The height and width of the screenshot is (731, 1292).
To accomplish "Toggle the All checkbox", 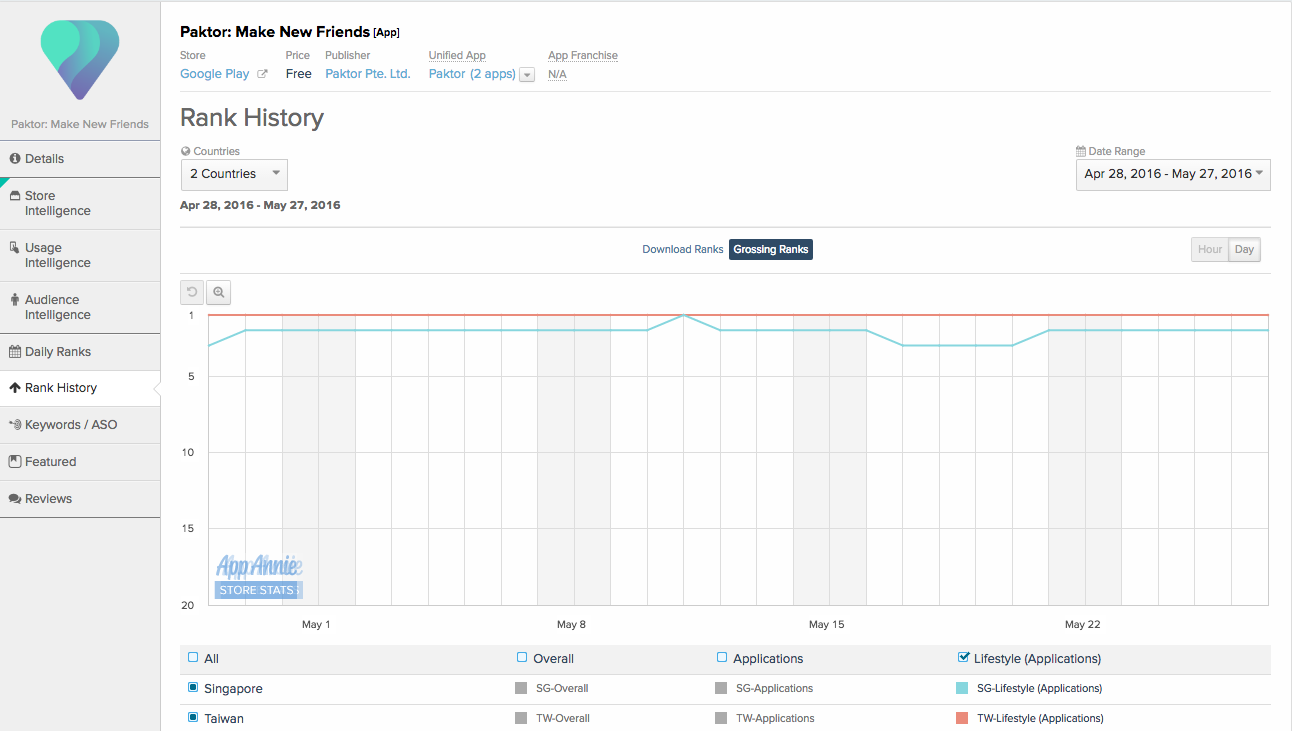I will click(x=193, y=658).
